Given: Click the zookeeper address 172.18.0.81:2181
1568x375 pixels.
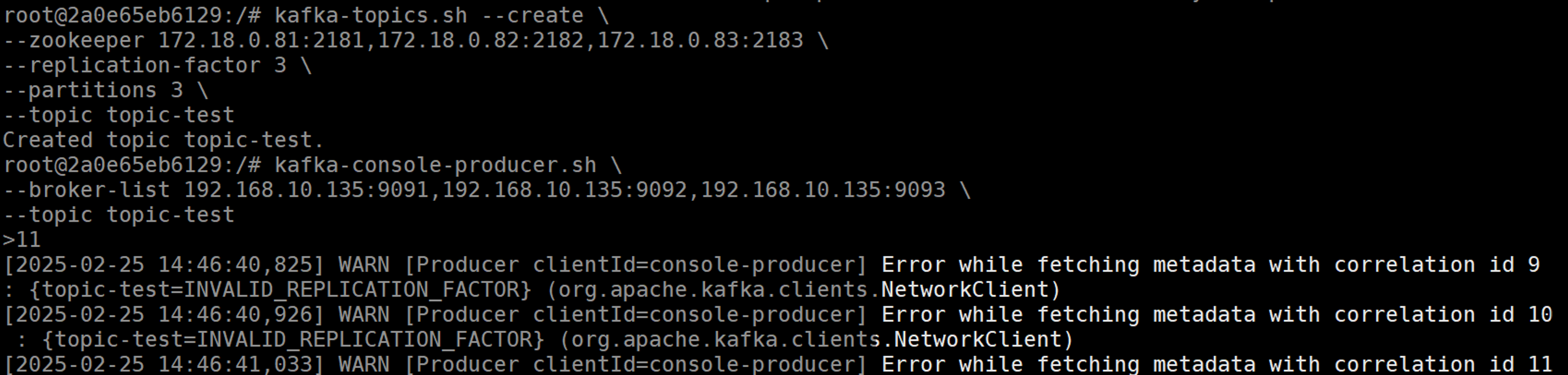Looking at the screenshot, I should point(260,40).
